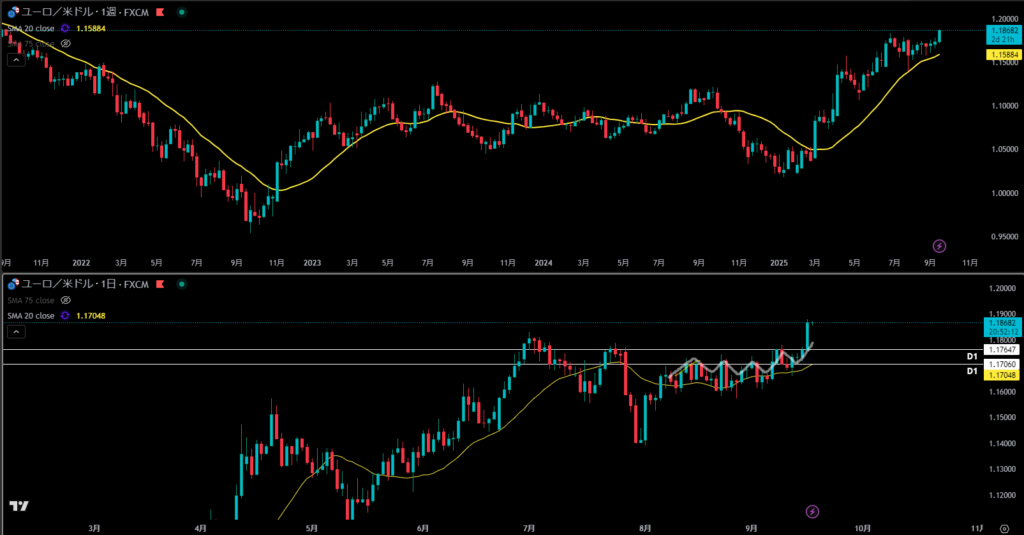Show the hidden SMA 75 indicator on weekly chart
This screenshot has height=535, width=1024.
click(x=66, y=44)
